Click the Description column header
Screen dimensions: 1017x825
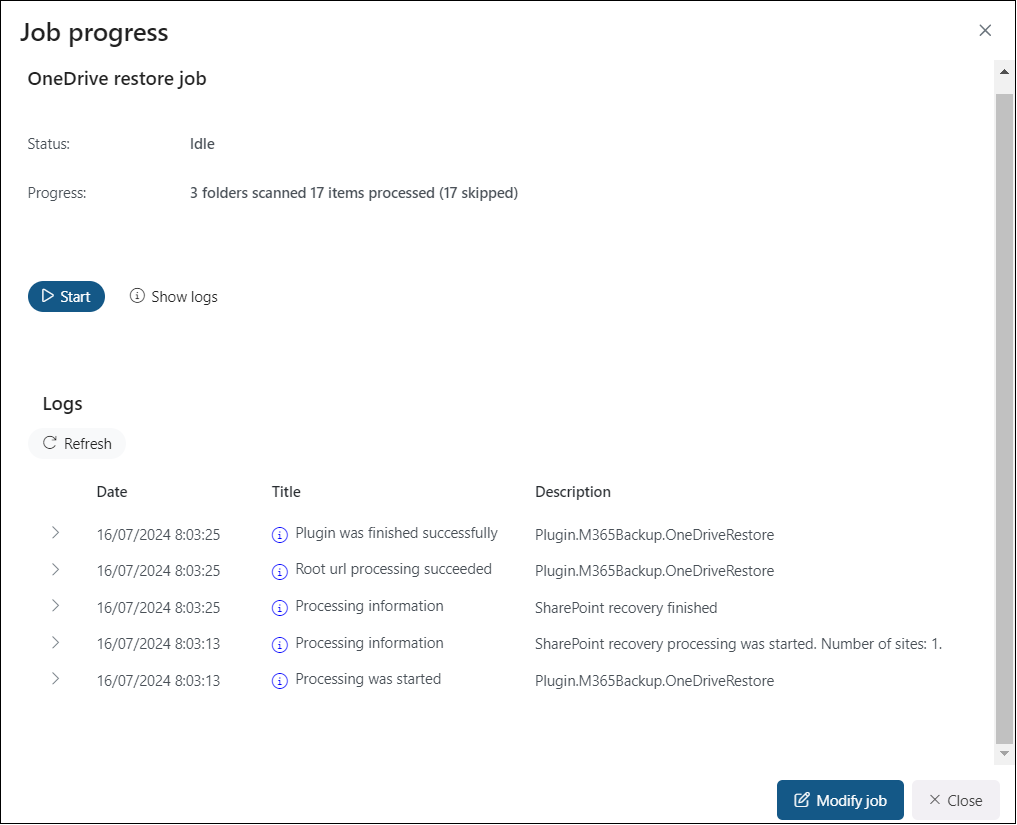click(x=573, y=492)
